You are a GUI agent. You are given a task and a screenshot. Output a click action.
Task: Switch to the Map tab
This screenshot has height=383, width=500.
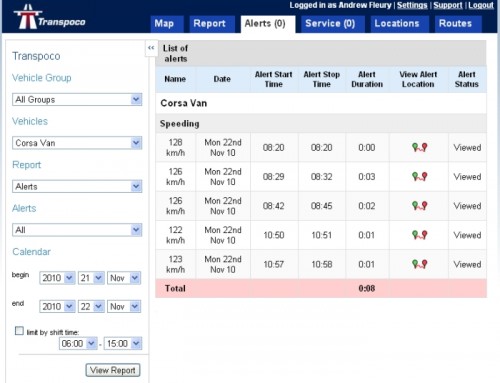pos(165,24)
